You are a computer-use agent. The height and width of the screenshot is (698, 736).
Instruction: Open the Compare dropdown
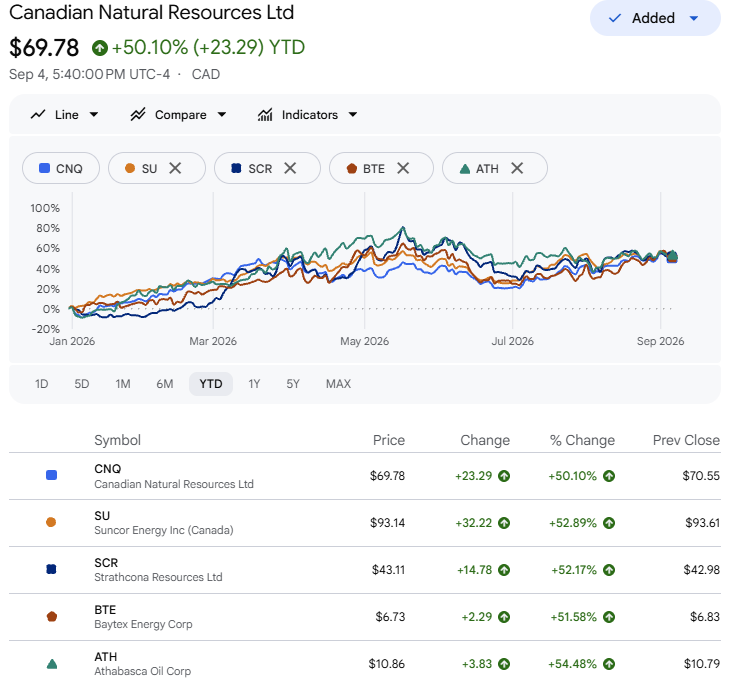tap(179, 115)
